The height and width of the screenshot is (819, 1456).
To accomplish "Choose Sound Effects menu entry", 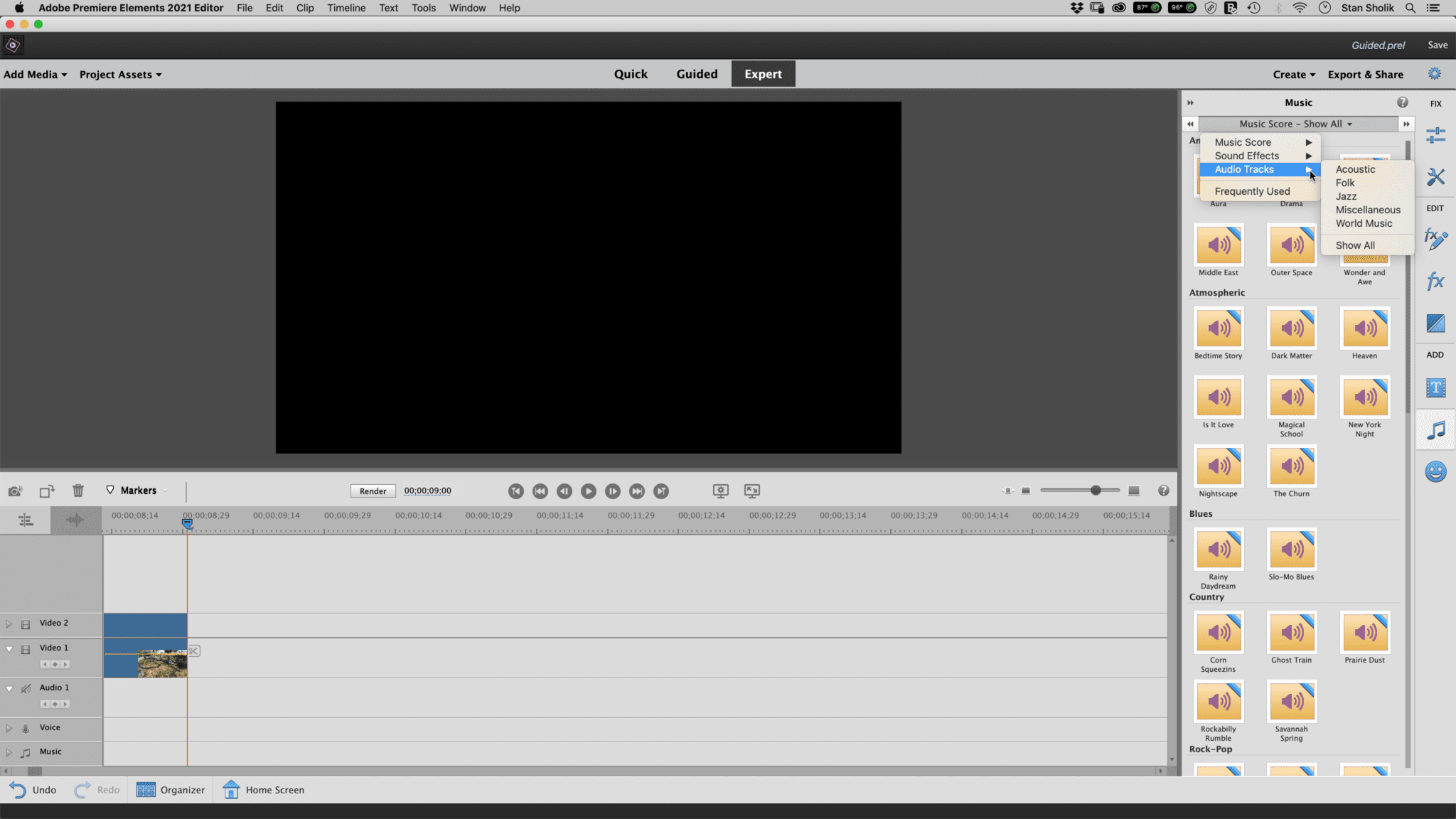I will [x=1260, y=156].
